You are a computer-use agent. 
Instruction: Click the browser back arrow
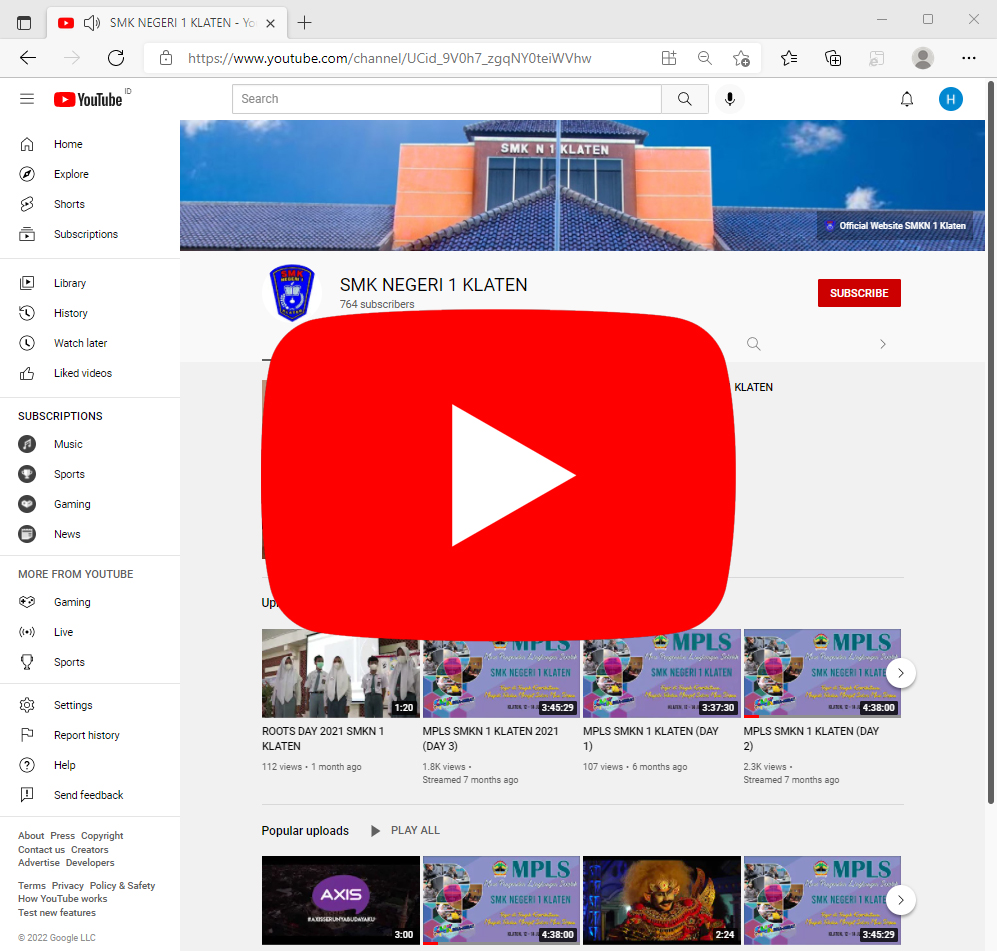[28, 58]
